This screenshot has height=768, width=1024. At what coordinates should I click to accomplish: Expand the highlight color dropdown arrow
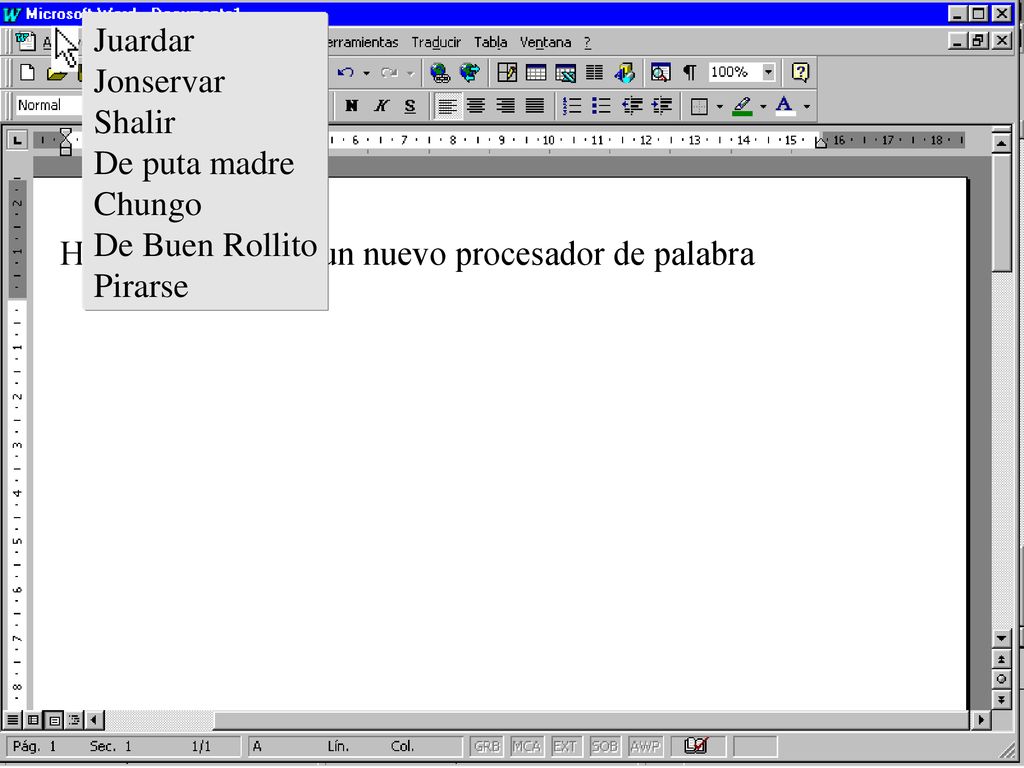(763, 106)
